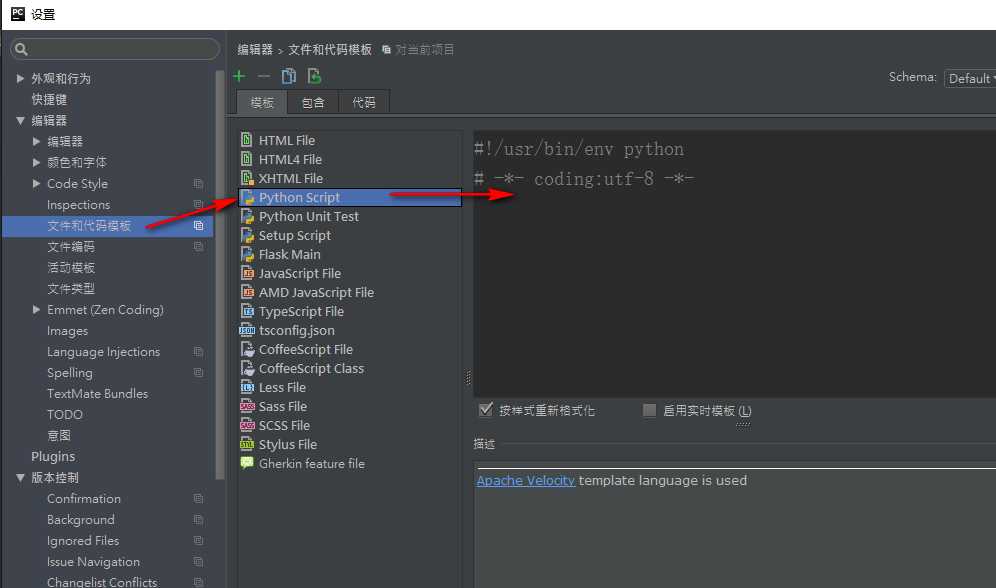Open the 文件编码 settings page

[x=71, y=246]
